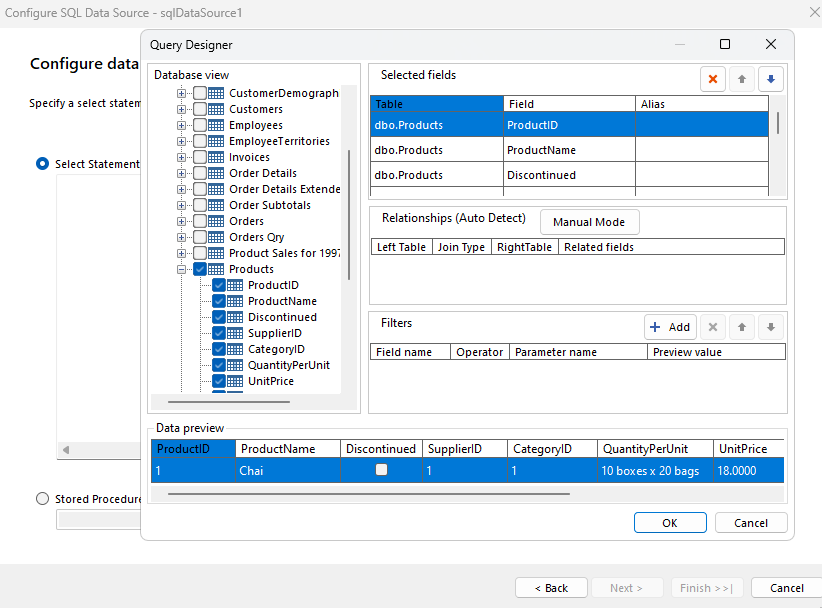The image size is (822, 608).
Task: Collapse the Products tree node
Action: tap(182, 269)
